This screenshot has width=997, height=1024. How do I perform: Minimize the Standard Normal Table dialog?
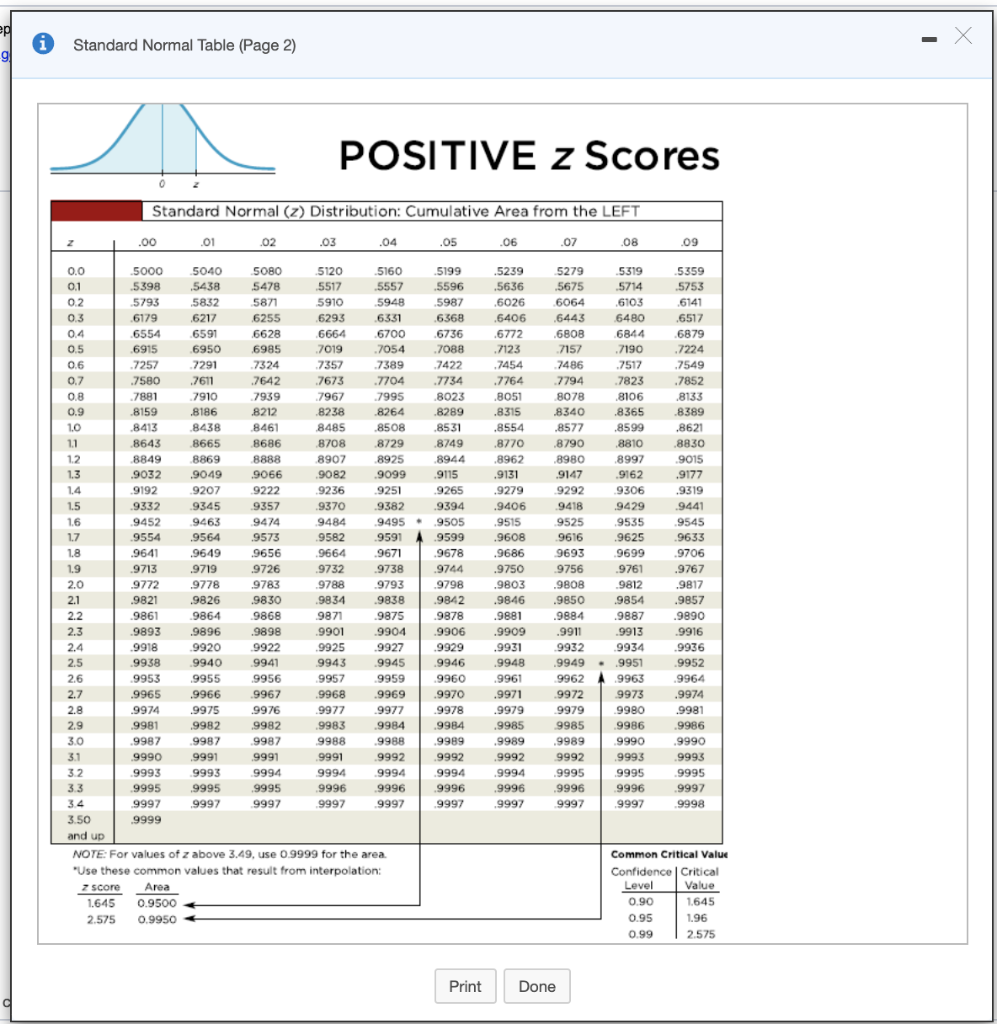pos(929,40)
